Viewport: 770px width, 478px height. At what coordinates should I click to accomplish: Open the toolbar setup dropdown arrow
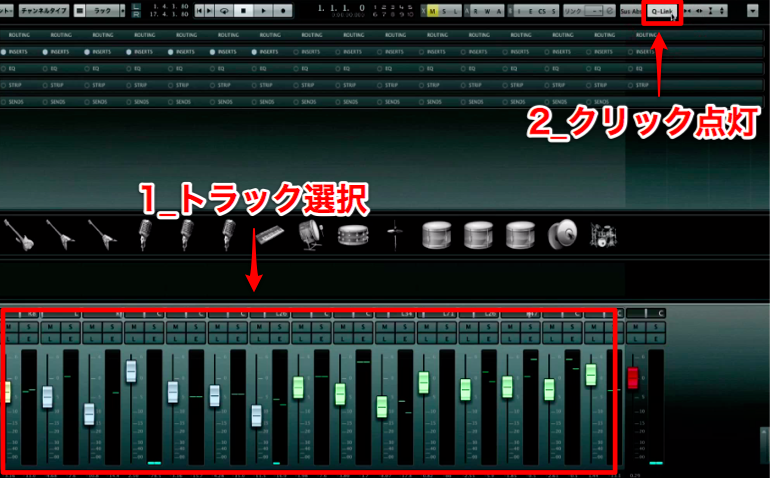(752, 11)
